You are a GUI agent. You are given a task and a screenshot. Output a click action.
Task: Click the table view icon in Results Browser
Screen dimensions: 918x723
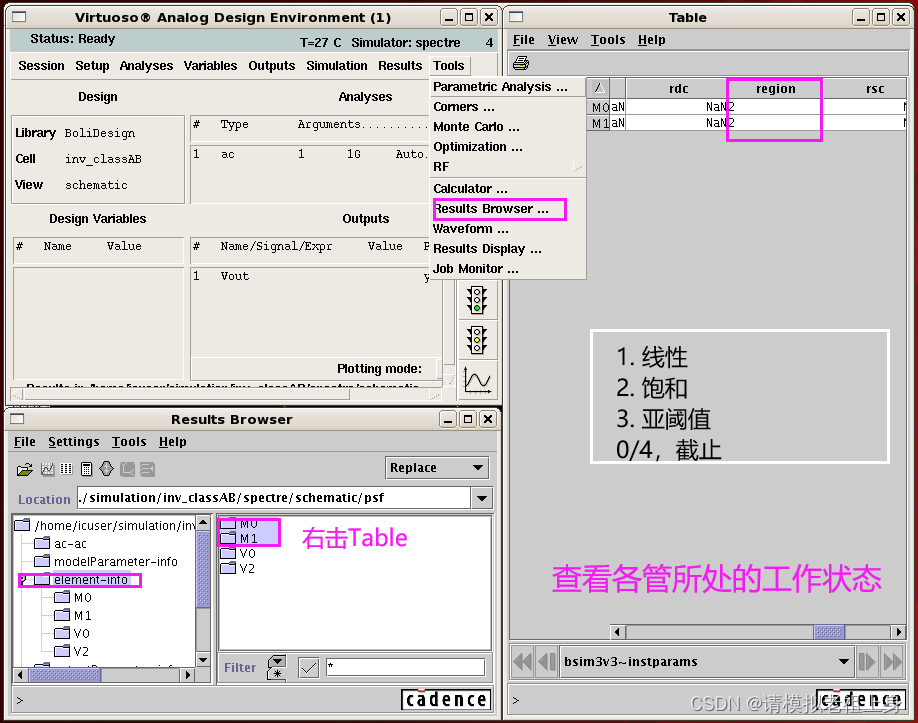click(x=66, y=469)
